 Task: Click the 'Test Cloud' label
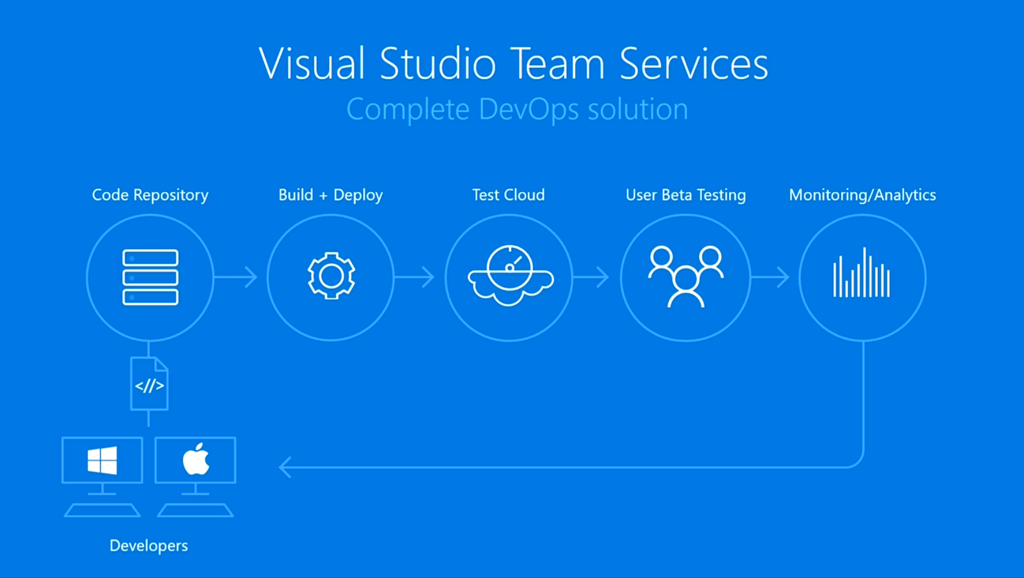(509, 195)
